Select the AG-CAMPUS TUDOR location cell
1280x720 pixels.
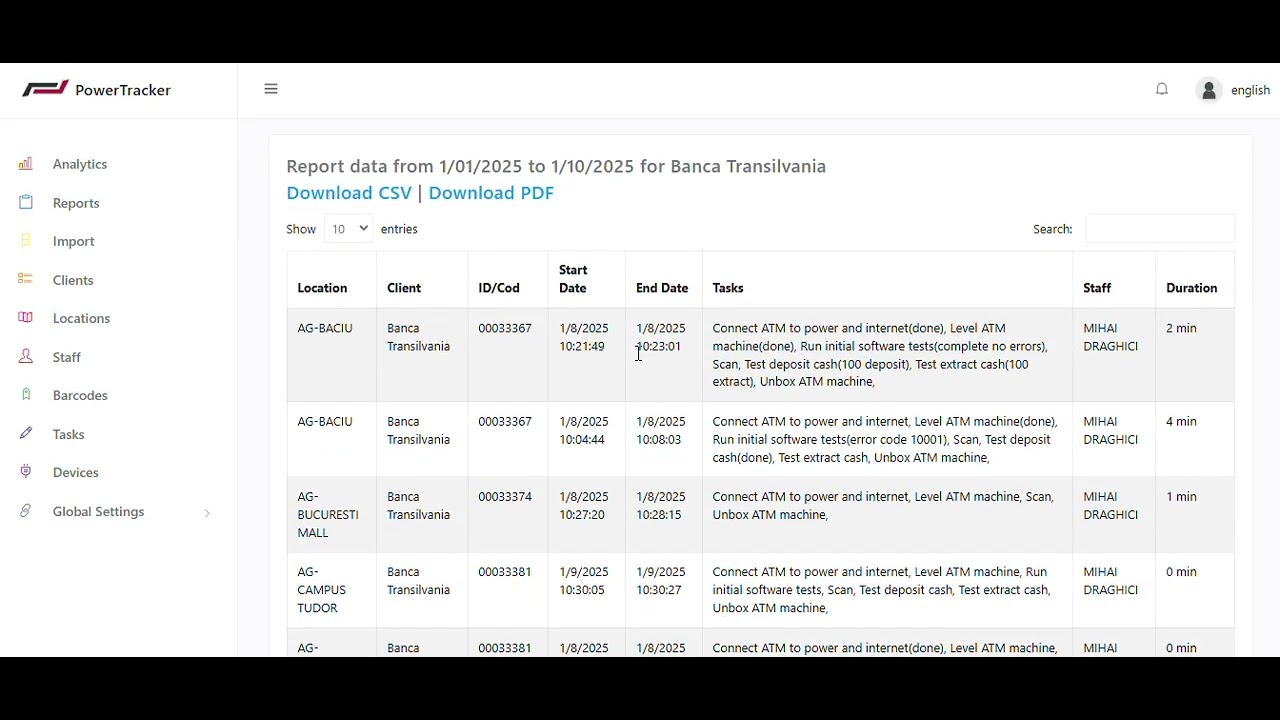coord(331,590)
